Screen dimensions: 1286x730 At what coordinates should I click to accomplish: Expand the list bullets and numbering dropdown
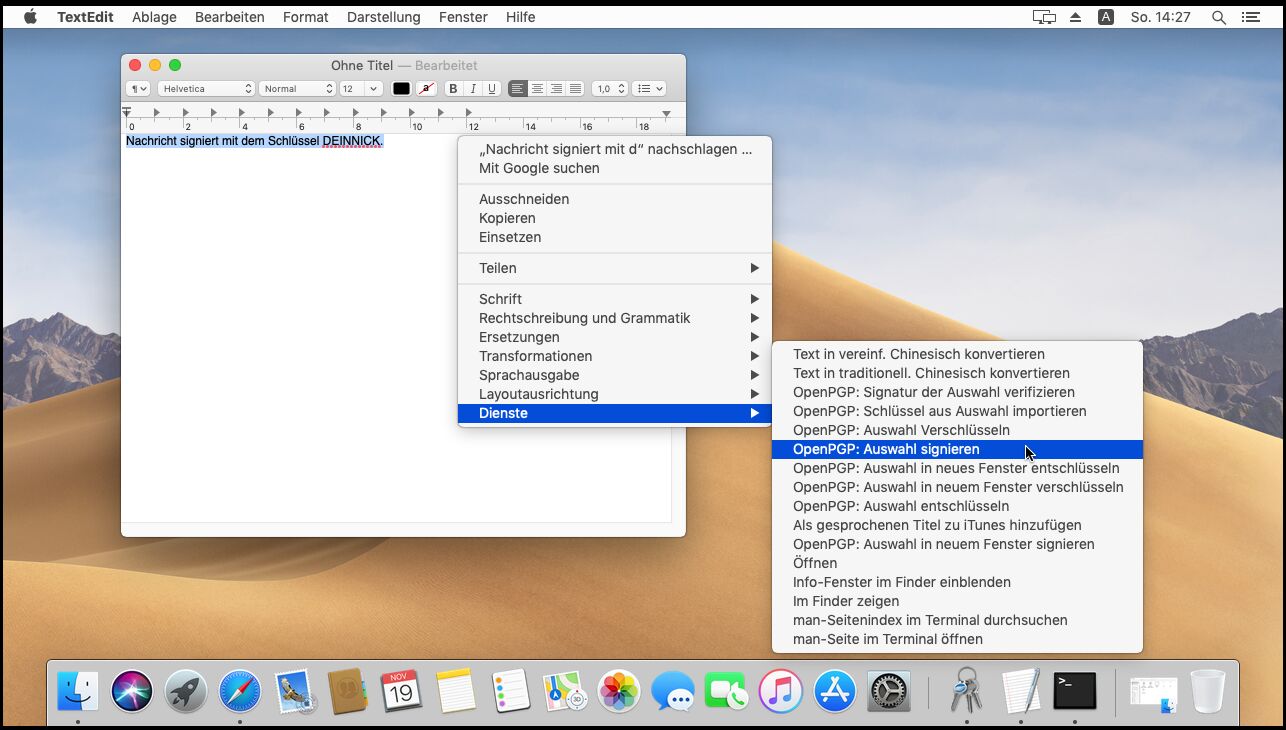pyautogui.click(x=649, y=89)
